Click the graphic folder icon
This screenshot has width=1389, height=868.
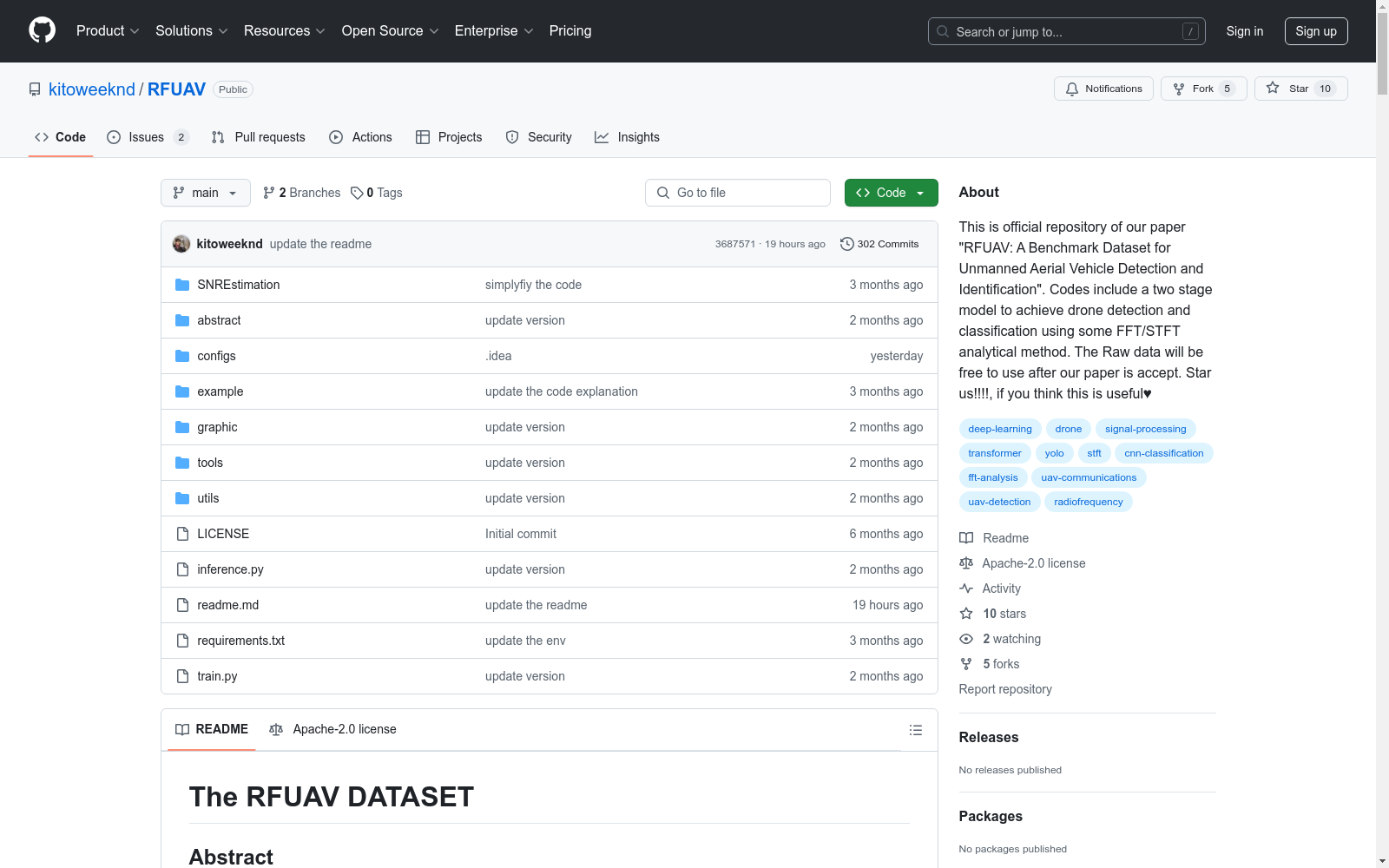182,427
